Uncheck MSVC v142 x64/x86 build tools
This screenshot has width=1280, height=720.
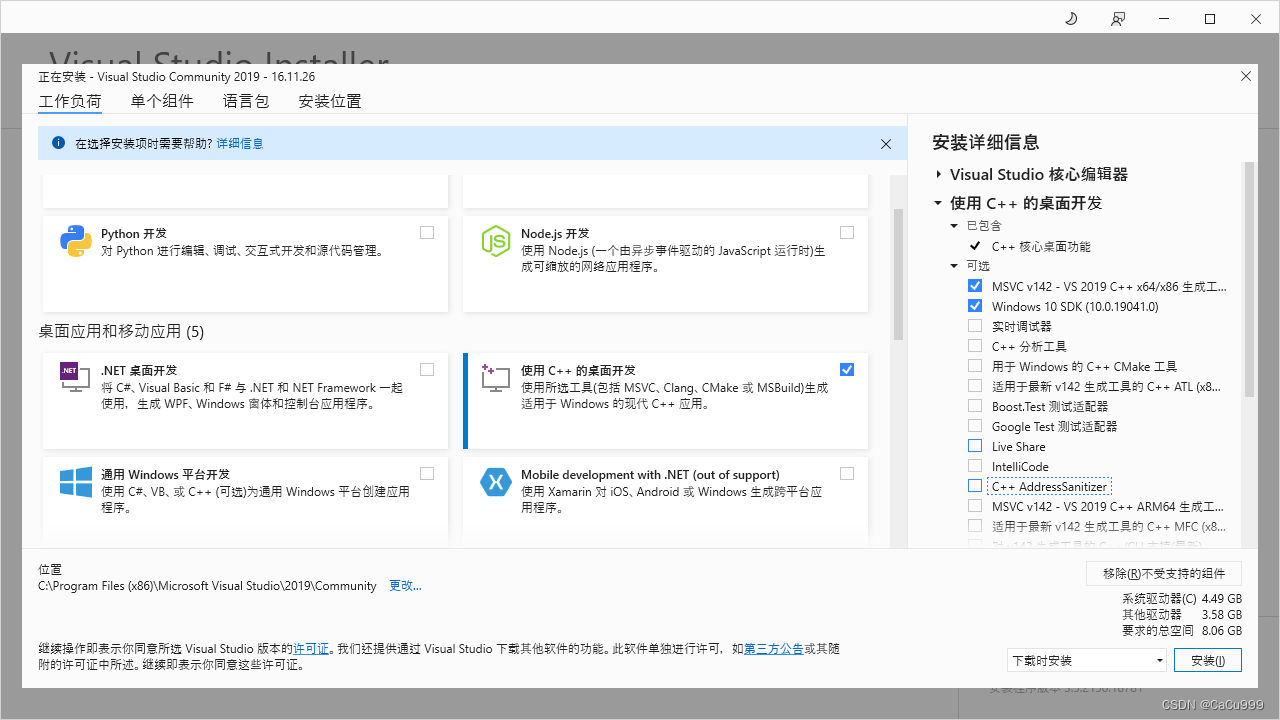975,286
